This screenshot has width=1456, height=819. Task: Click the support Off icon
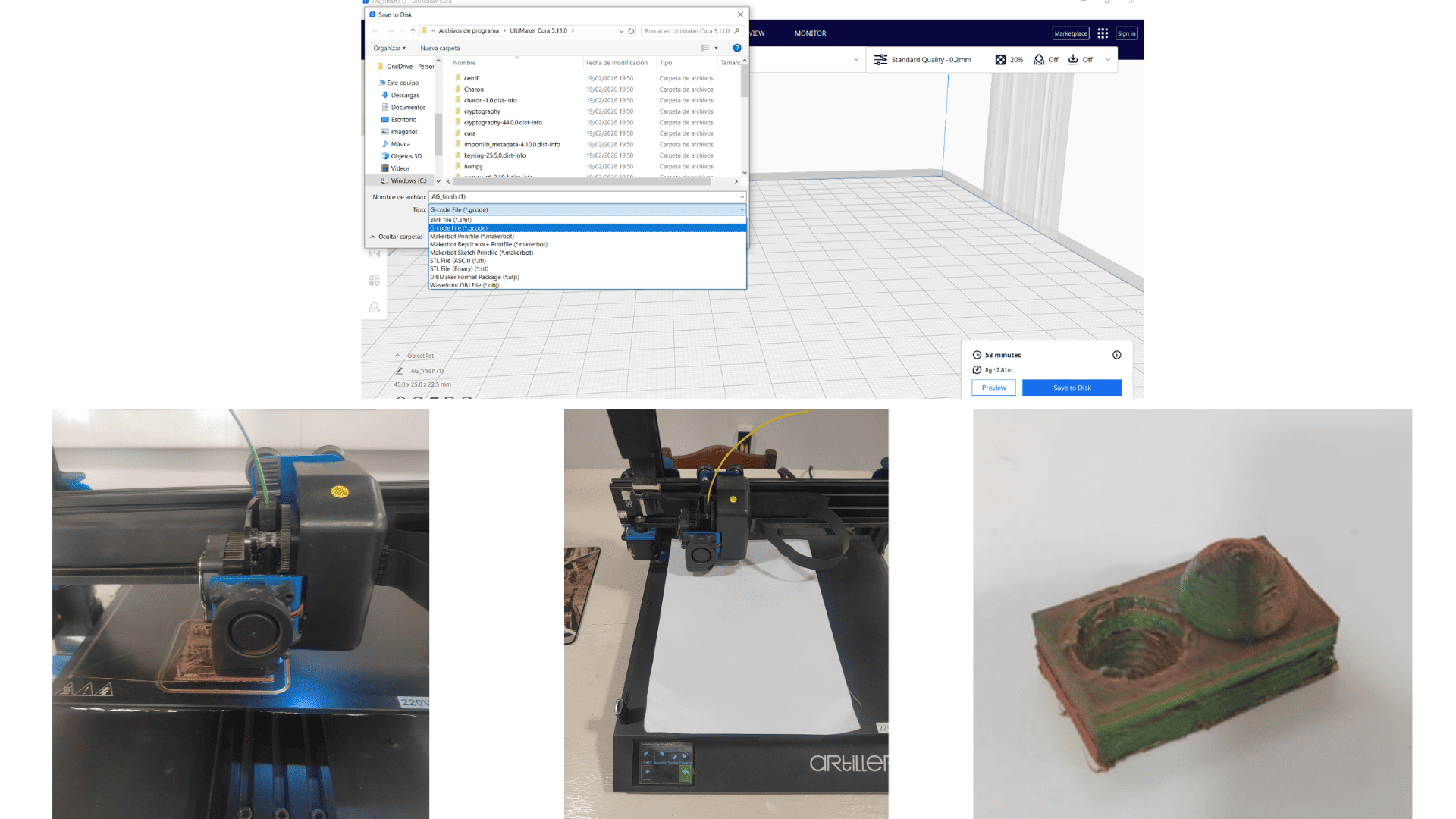pos(1039,60)
